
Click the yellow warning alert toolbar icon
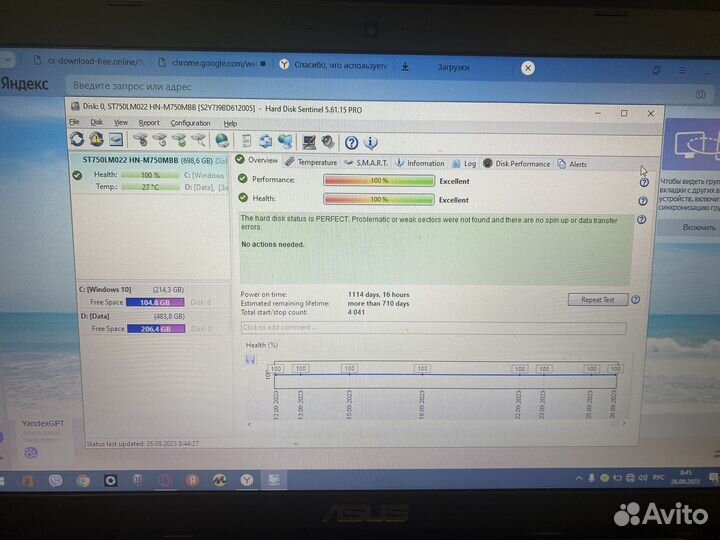click(96, 139)
